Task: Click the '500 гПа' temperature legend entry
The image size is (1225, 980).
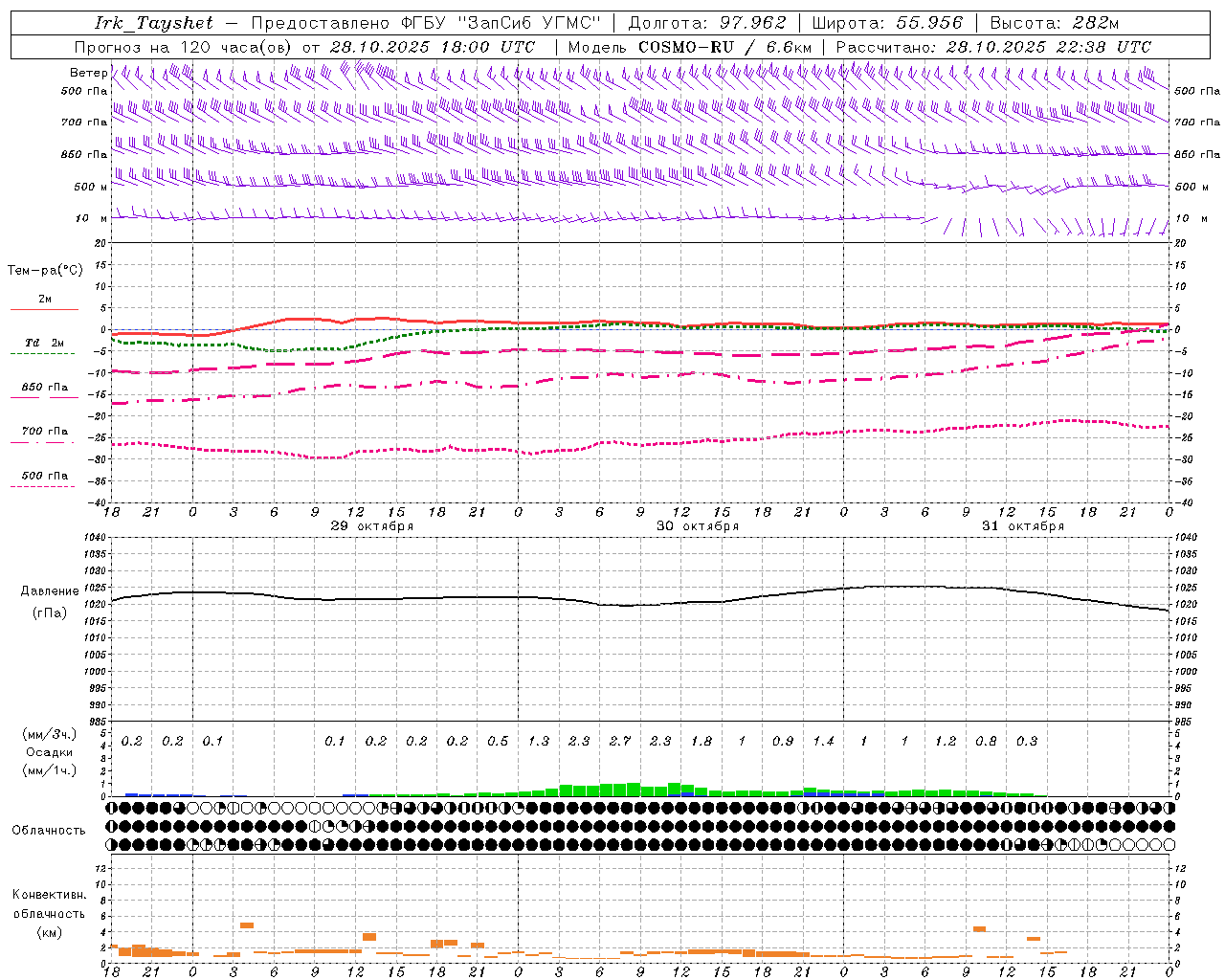Action: click(44, 476)
